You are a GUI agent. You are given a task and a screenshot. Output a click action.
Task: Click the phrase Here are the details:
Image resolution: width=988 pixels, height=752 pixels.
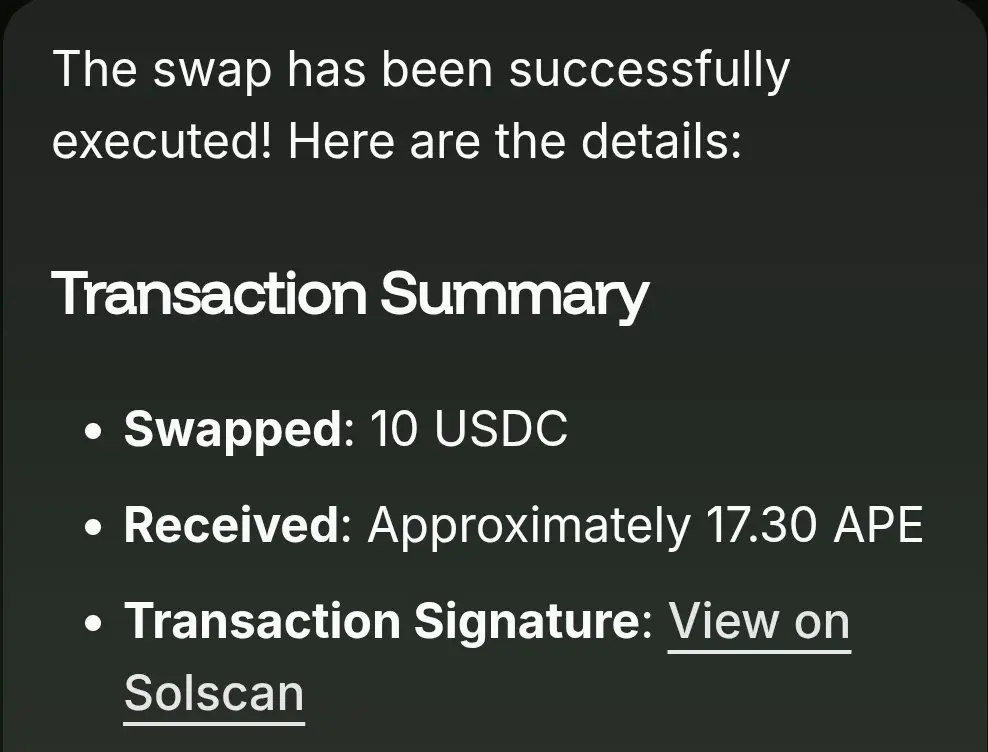[x=515, y=141]
